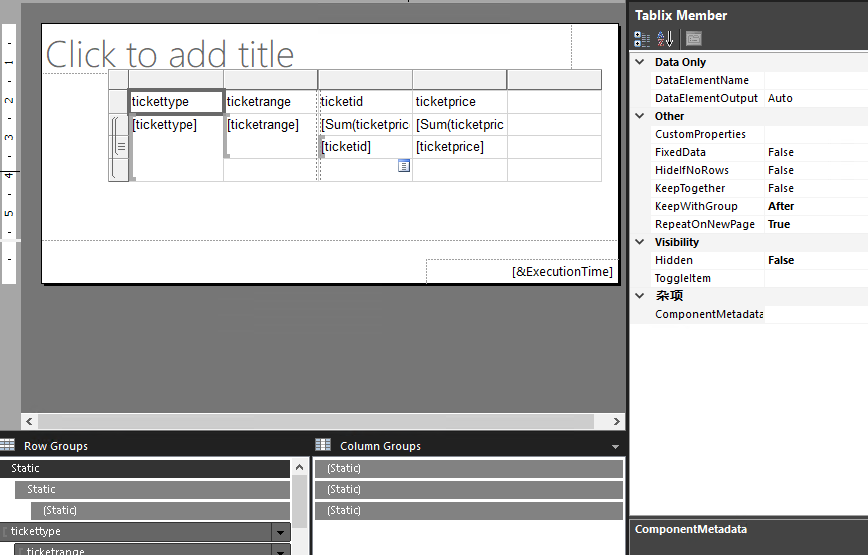Open the field selector icon in empty cell
The height and width of the screenshot is (555, 868).
404,165
